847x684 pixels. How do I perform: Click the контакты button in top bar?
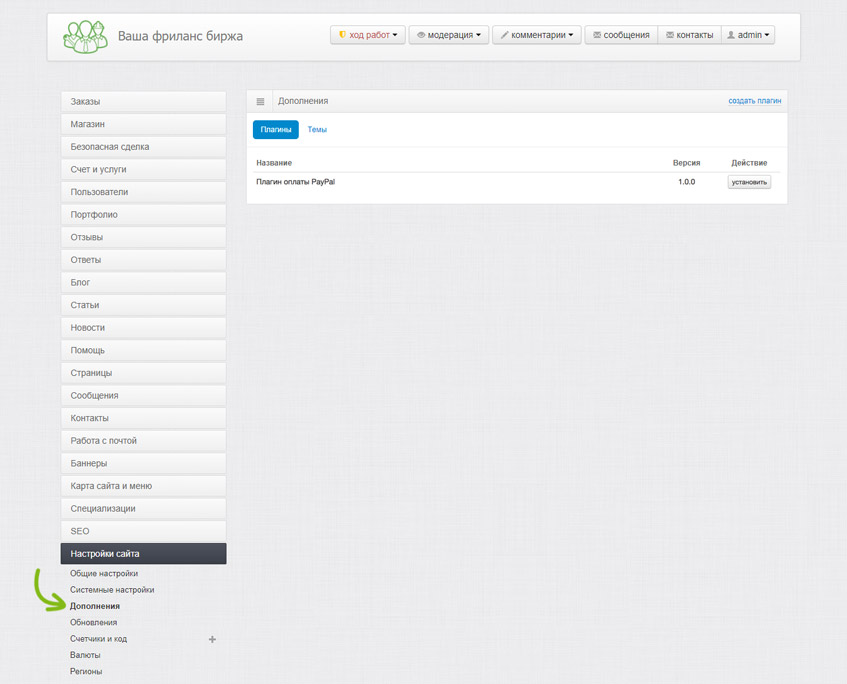[690, 35]
